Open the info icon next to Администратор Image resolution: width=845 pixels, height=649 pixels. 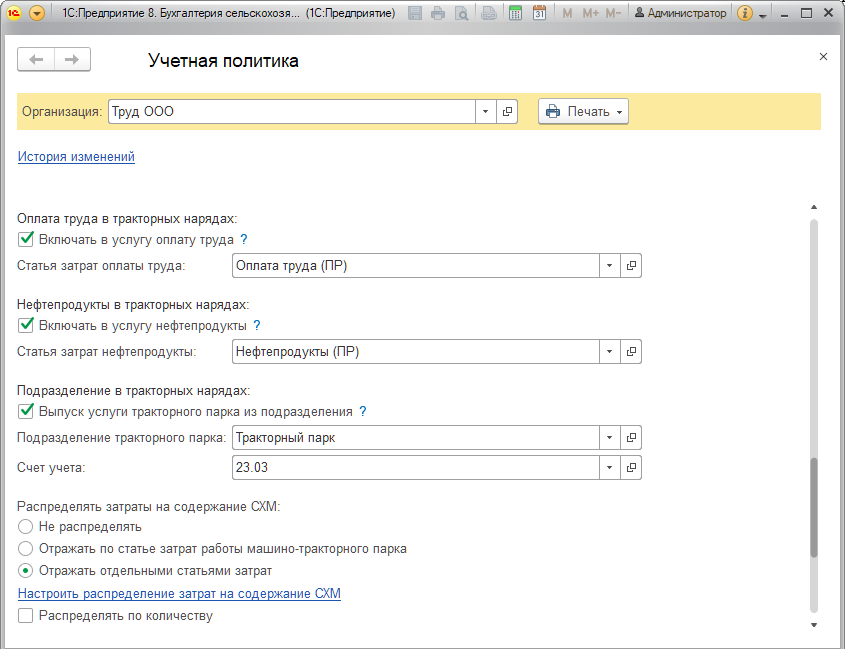click(745, 13)
